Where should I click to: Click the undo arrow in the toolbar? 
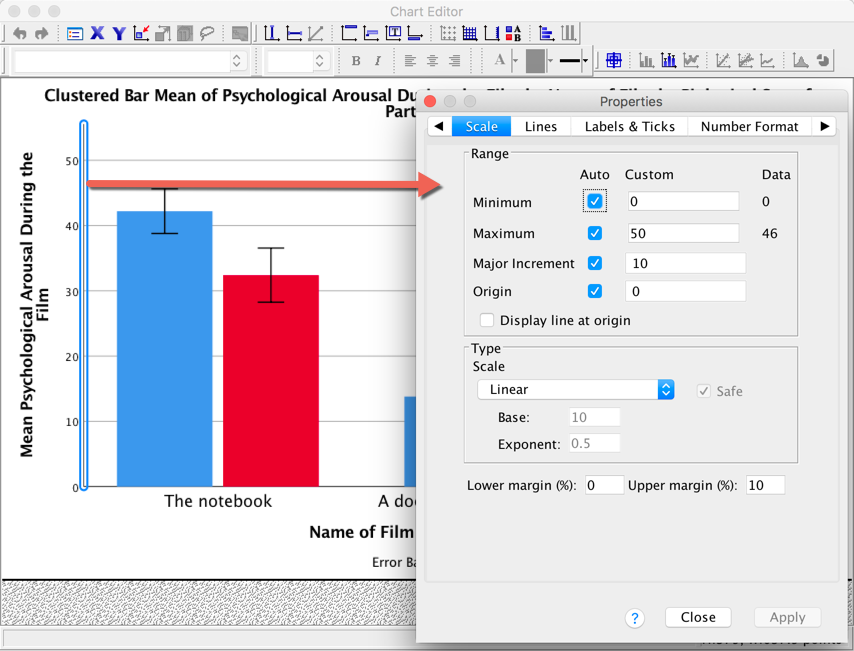(x=20, y=34)
